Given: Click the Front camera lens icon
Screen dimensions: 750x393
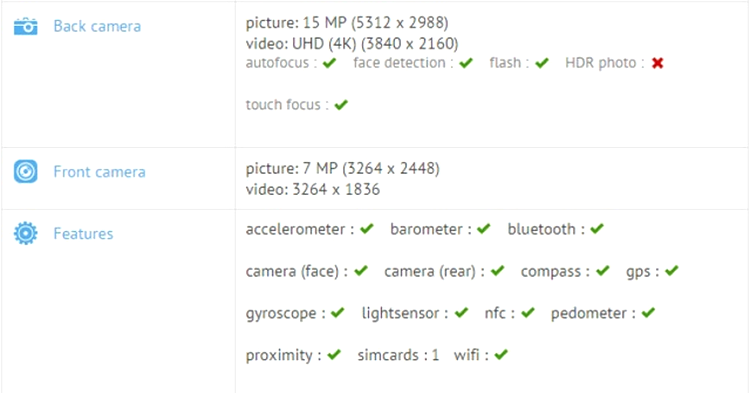Looking at the screenshot, I should coord(25,172).
